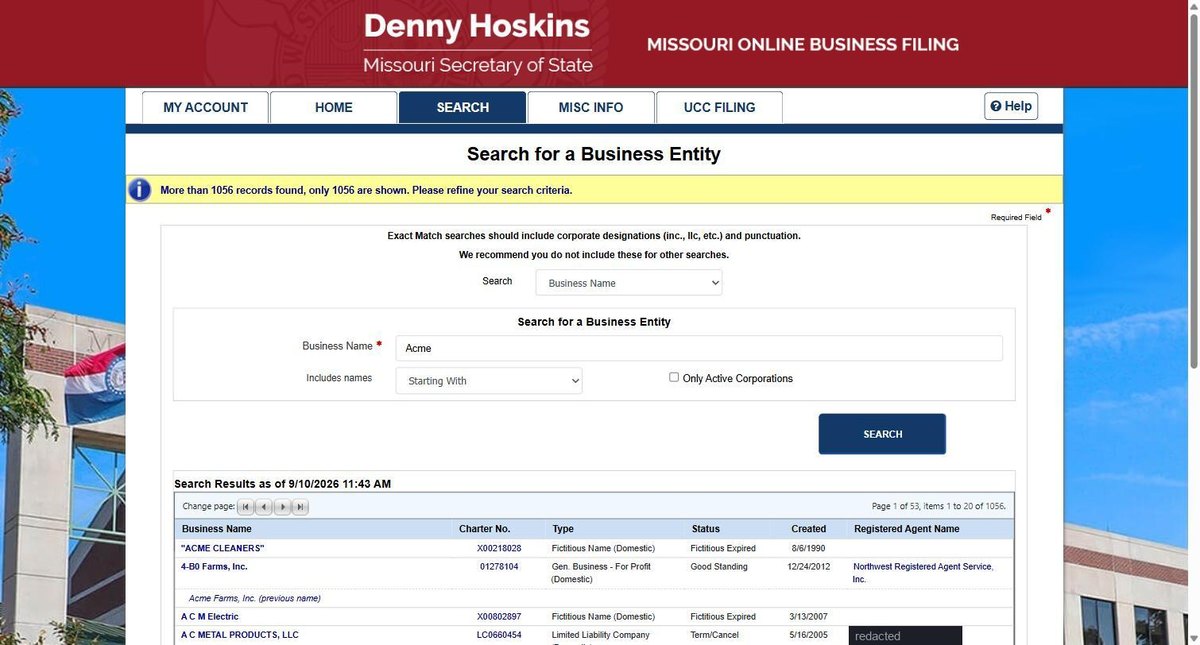Open the UCC FILING tab
1200x645 pixels.
719,107
